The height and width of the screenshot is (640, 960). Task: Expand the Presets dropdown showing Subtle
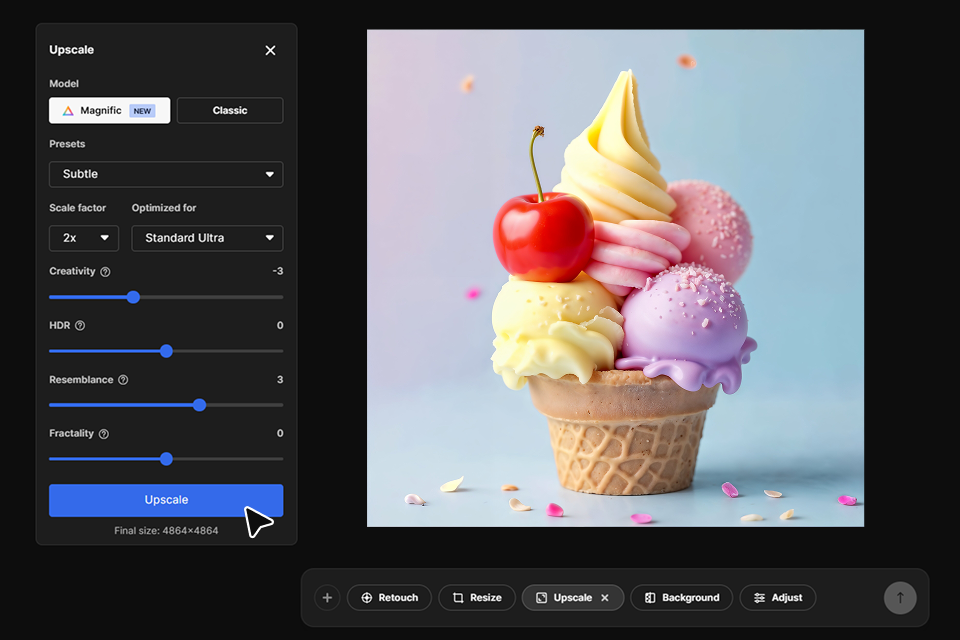tap(166, 174)
